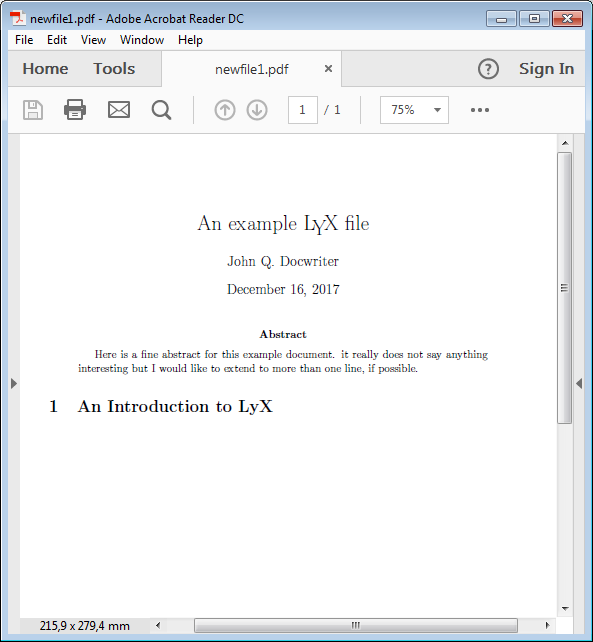Expand the left navigation pane arrow
Screen dimensions: 593x642
14,384
